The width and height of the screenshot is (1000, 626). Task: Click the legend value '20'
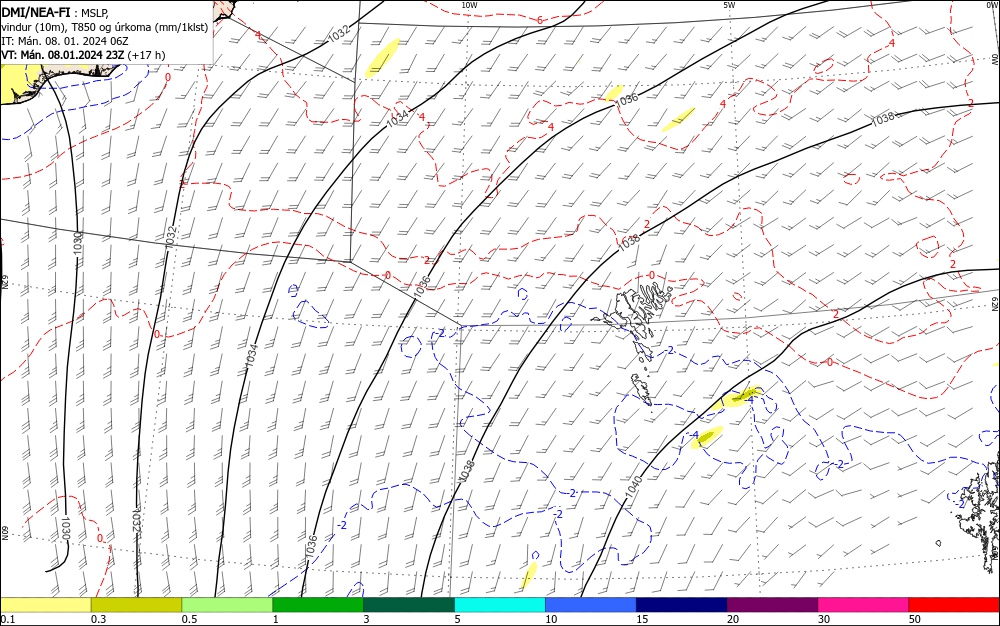click(733, 619)
